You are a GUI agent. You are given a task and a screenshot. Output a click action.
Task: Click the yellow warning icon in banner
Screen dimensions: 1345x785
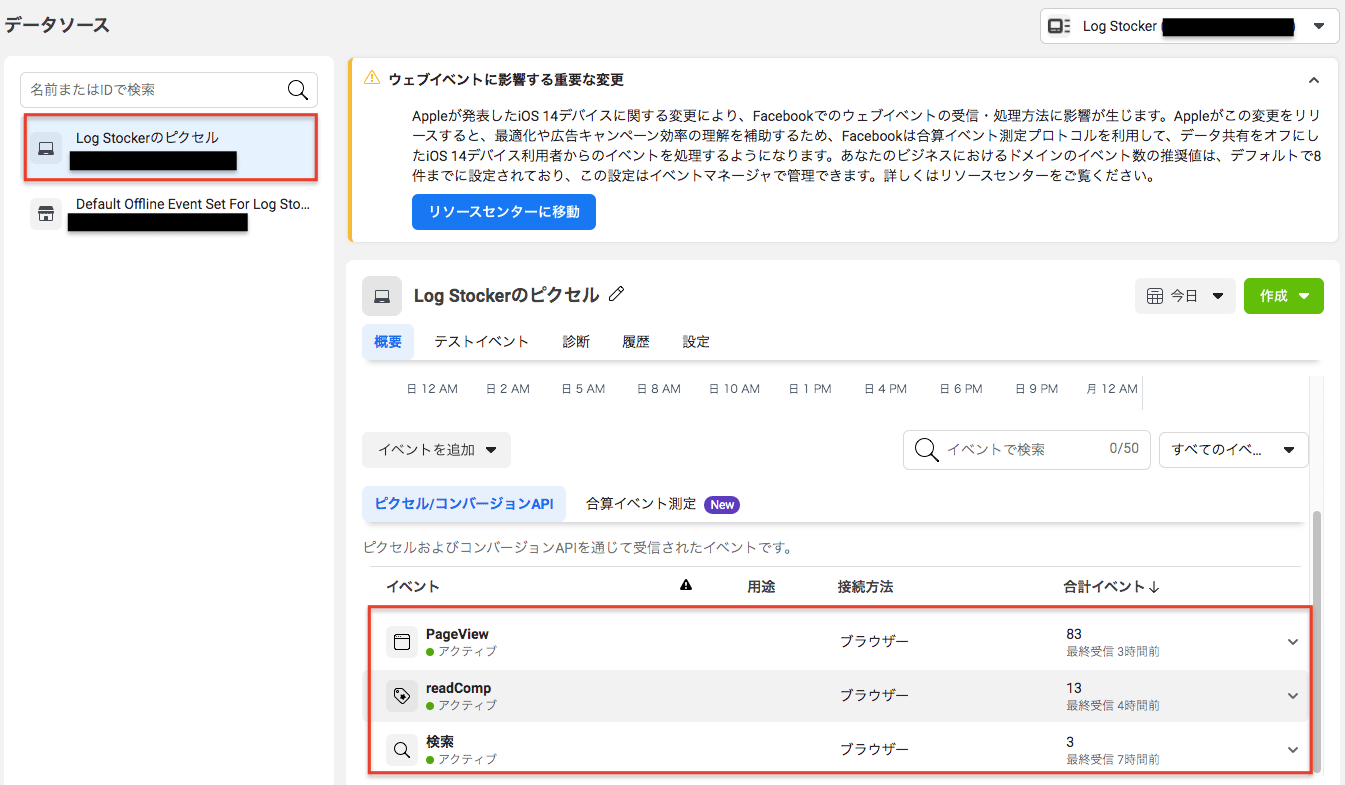coord(372,78)
